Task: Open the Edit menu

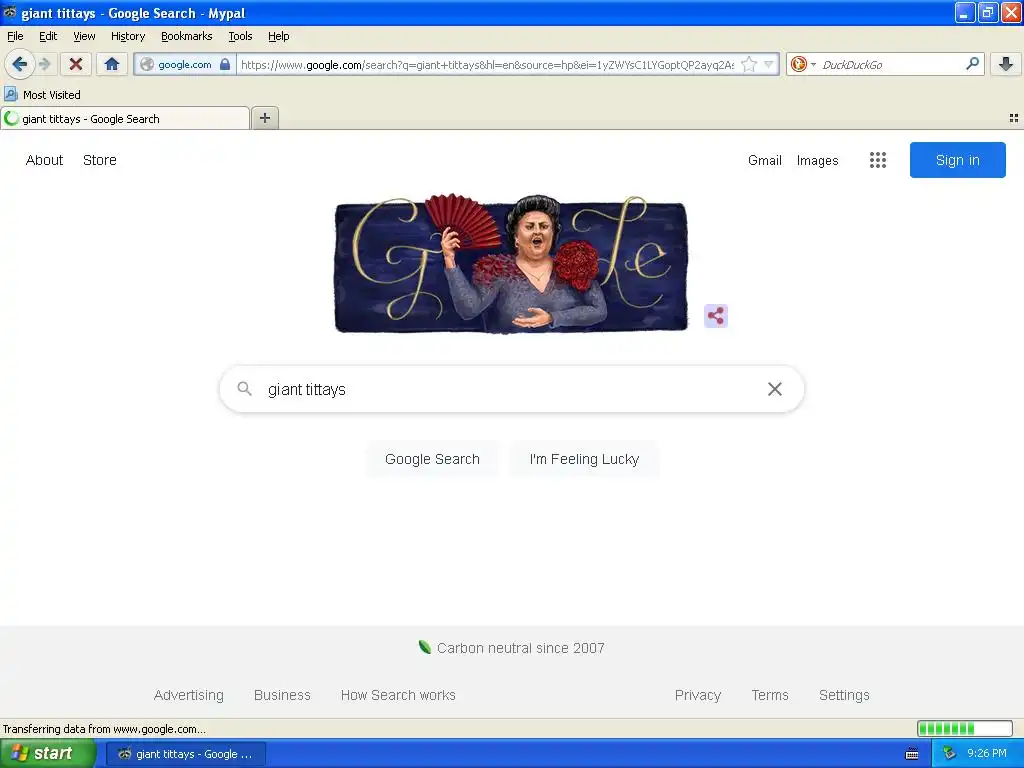Action: click(48, 36)
